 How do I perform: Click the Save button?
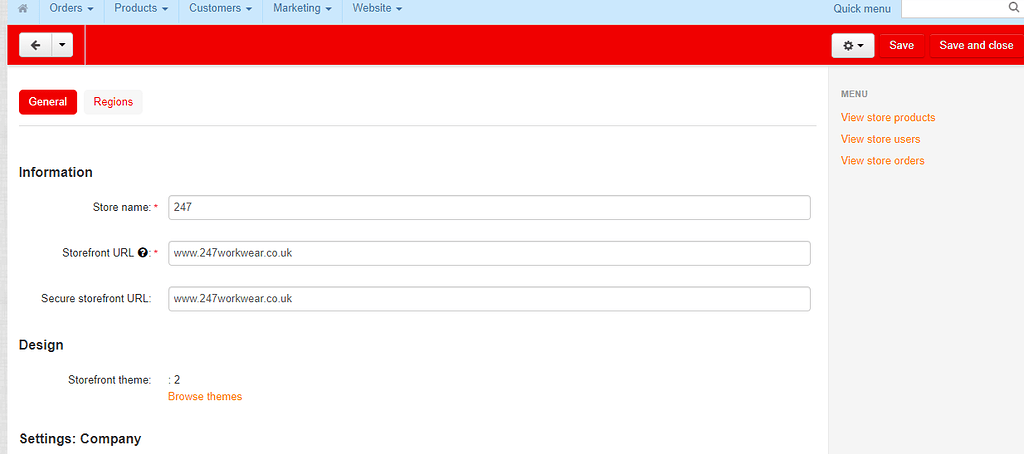901,46
